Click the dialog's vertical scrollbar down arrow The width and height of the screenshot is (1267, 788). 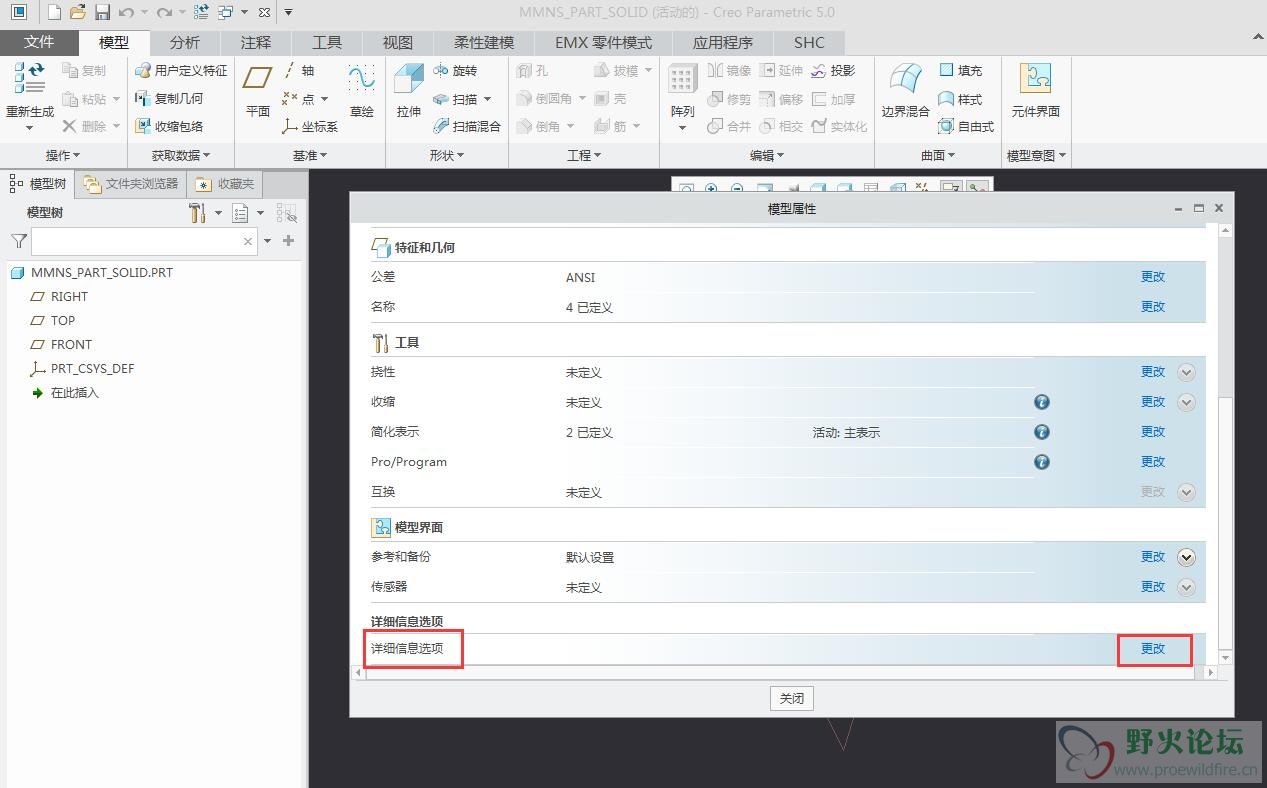click(x=1226, y=657)
